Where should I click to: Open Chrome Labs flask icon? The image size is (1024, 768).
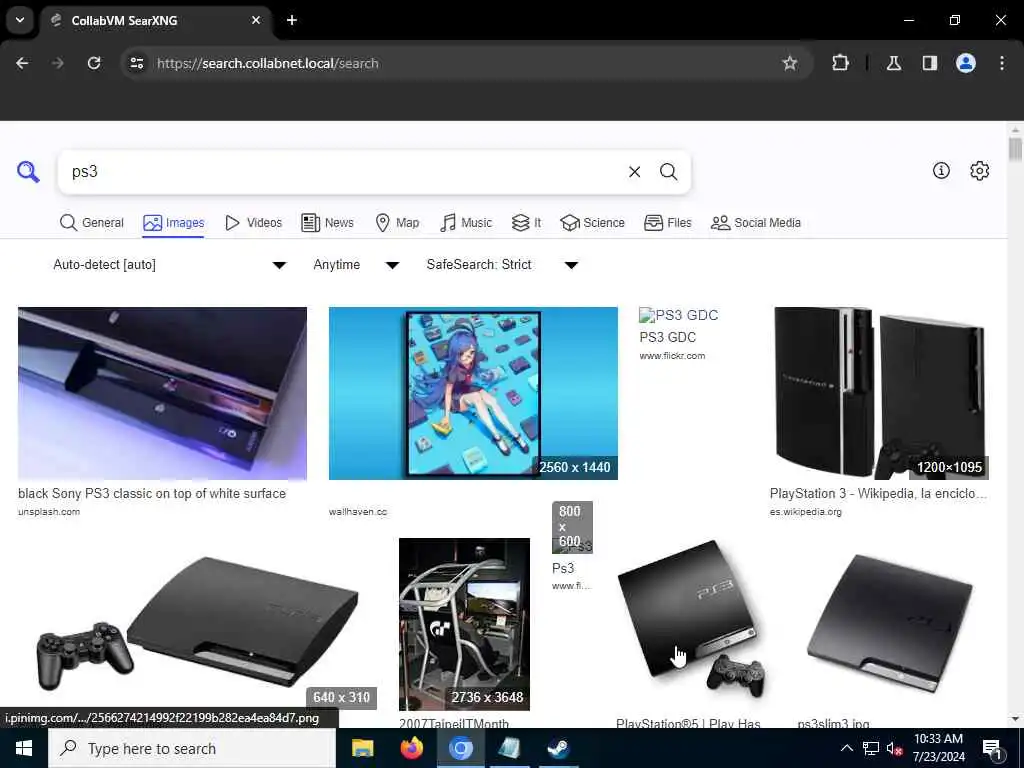pos(894,63)
